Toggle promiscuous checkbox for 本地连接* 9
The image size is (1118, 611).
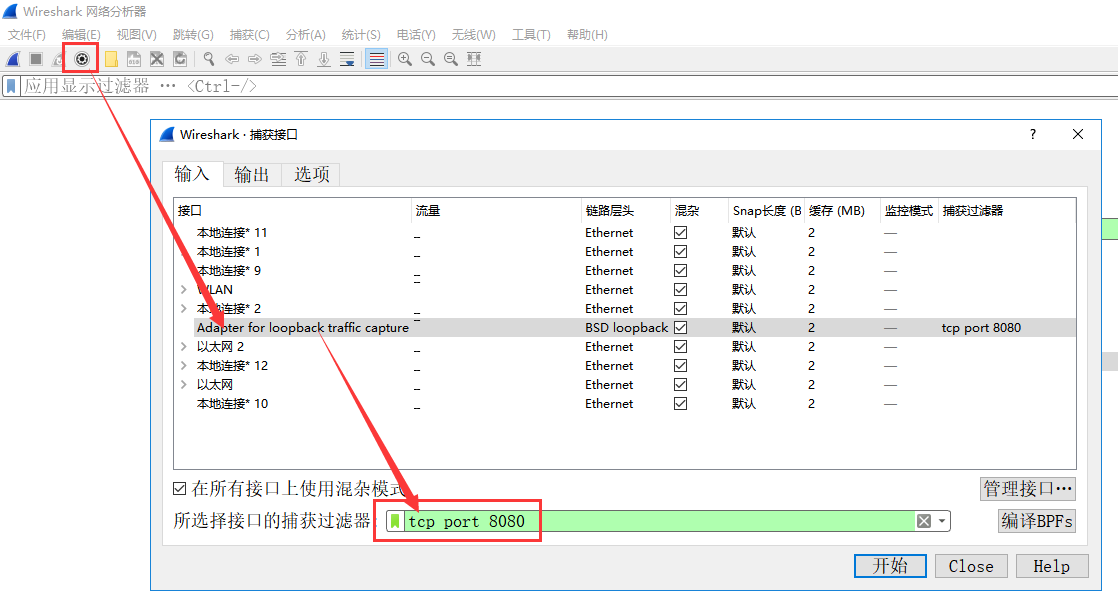680,270
